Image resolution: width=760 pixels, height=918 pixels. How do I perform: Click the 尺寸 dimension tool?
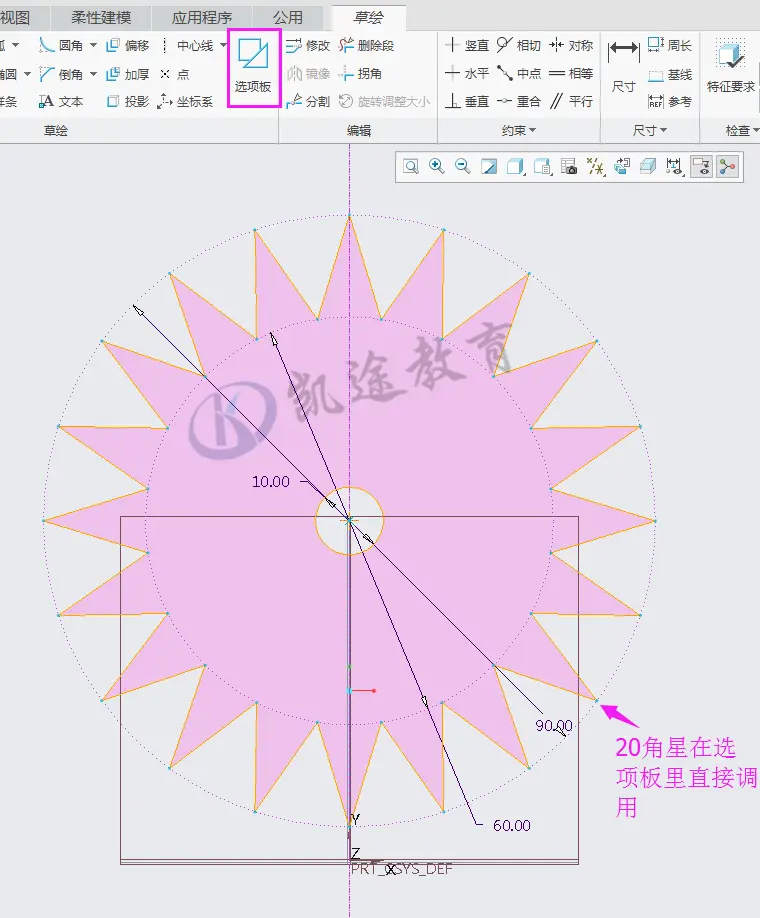click(624, 66)
